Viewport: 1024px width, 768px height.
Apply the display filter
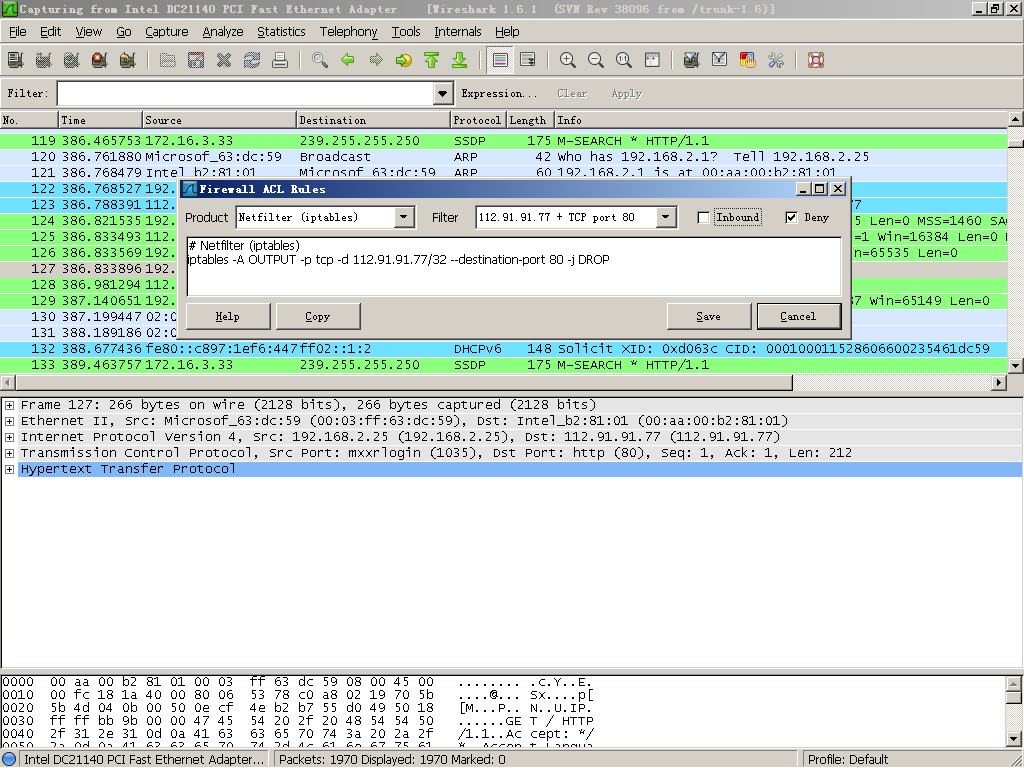coord(627,93)
